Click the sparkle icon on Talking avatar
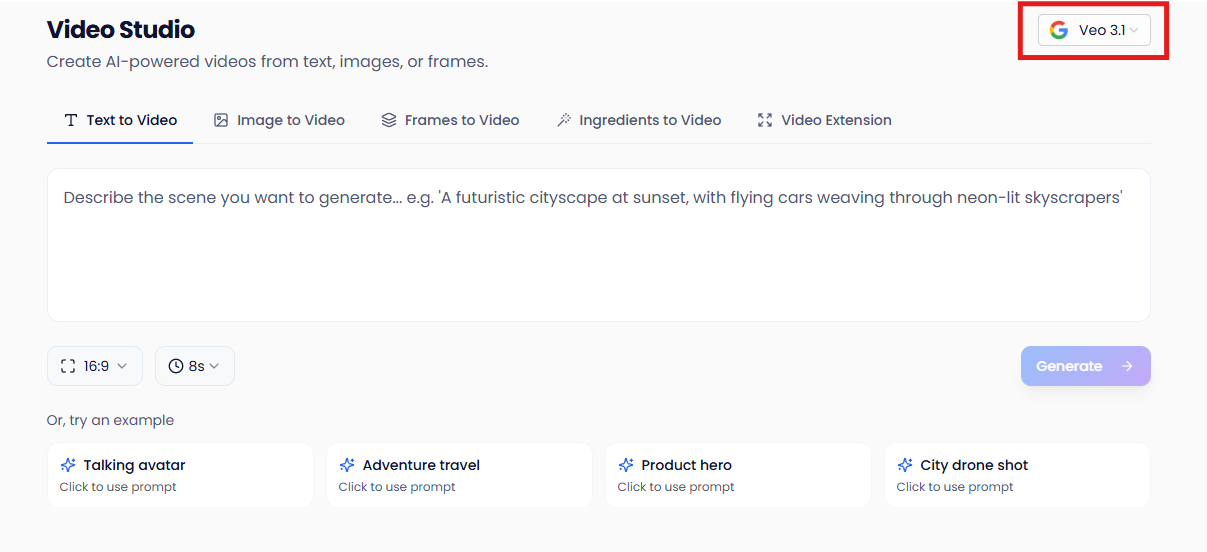Viewport: 1207px width, 552px height. coord(68,465)
